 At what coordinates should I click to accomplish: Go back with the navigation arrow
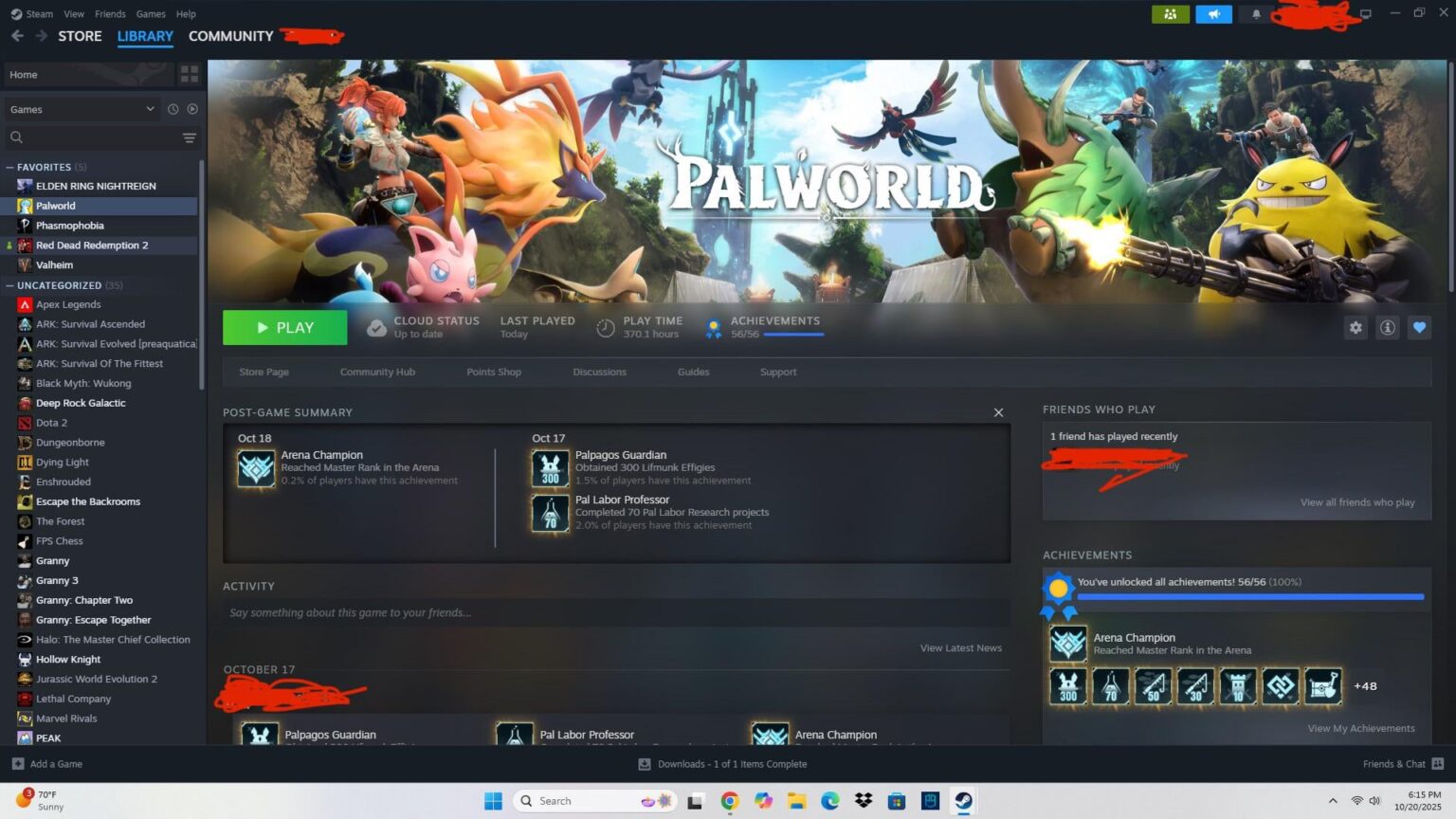17,36
